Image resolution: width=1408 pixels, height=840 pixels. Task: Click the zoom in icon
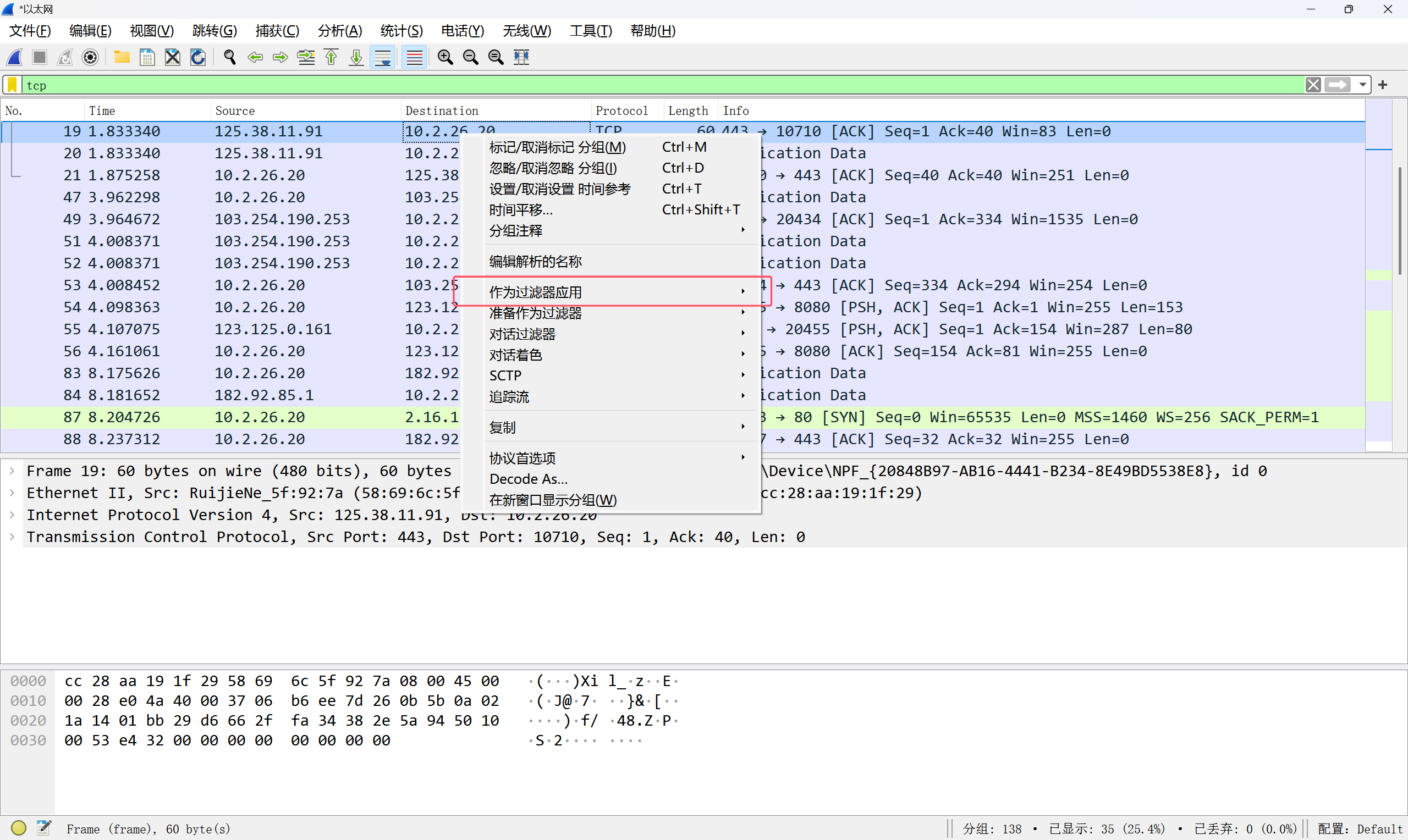pos(445,57)
